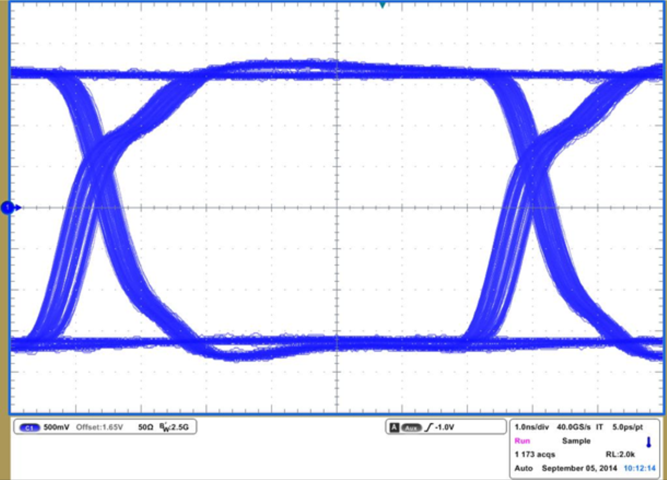Click the 500mV vertical scale readout

[56, 427]
